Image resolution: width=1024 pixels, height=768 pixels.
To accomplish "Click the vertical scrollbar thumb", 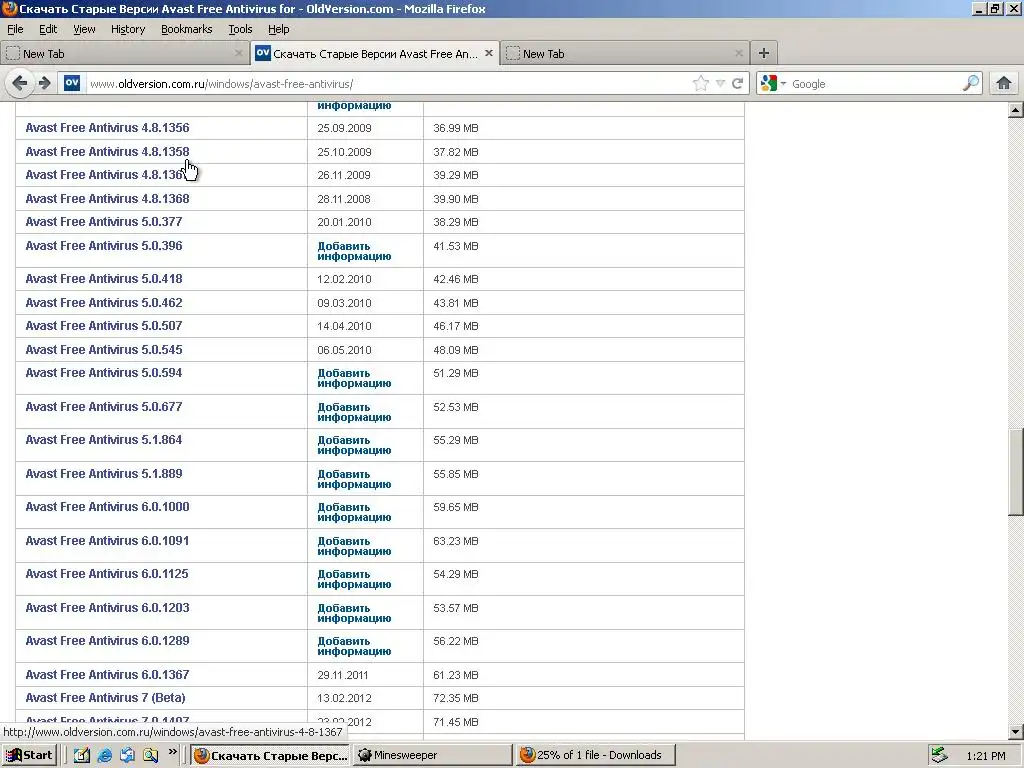I will tap(1016, 472).
